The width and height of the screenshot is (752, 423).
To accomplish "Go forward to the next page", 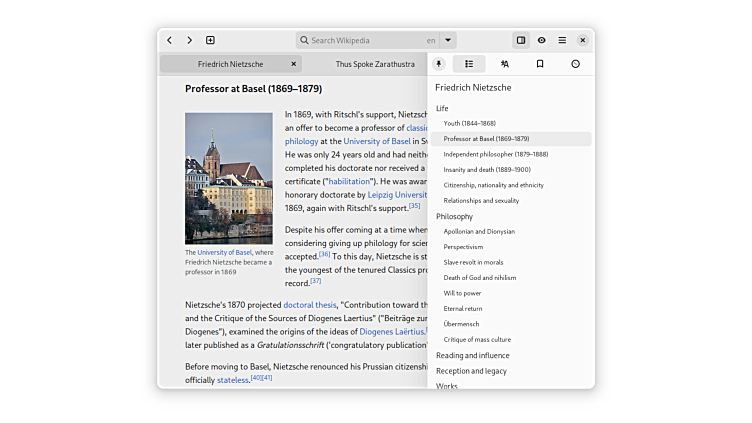I will (x=189, y=40).
